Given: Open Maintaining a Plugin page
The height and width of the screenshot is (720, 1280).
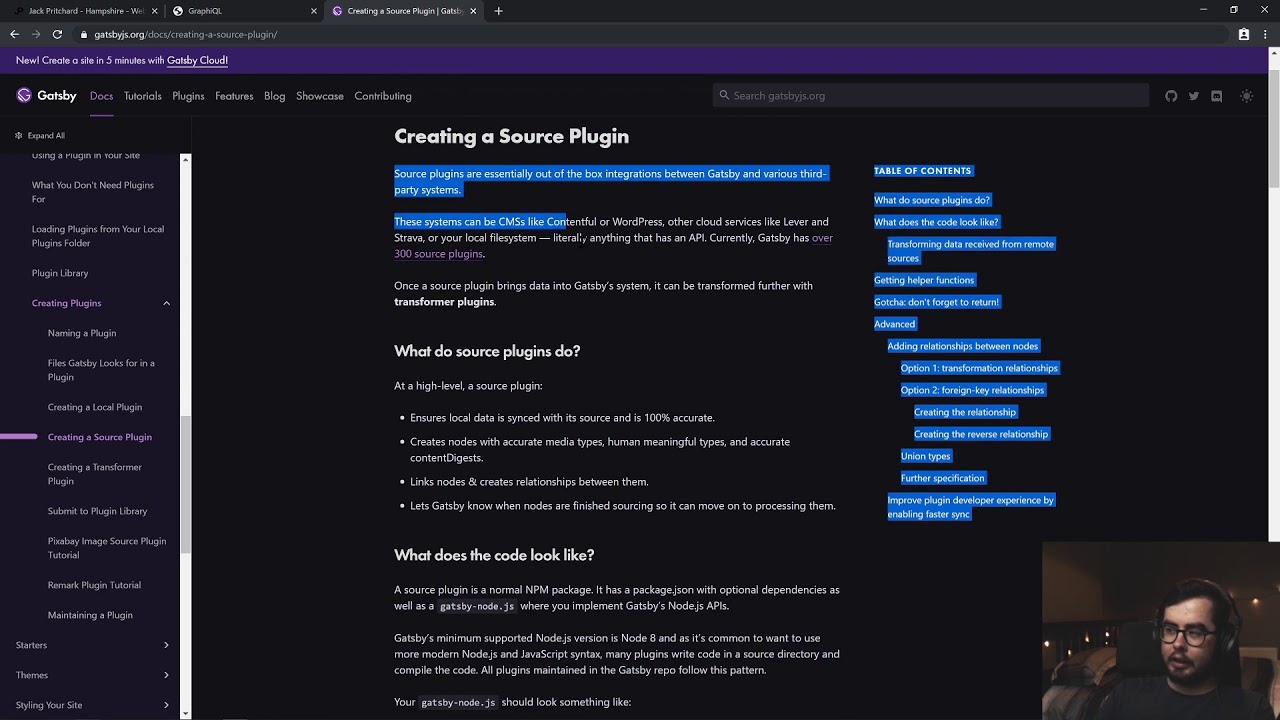Looking at the screenshot, I should [90, 615].
